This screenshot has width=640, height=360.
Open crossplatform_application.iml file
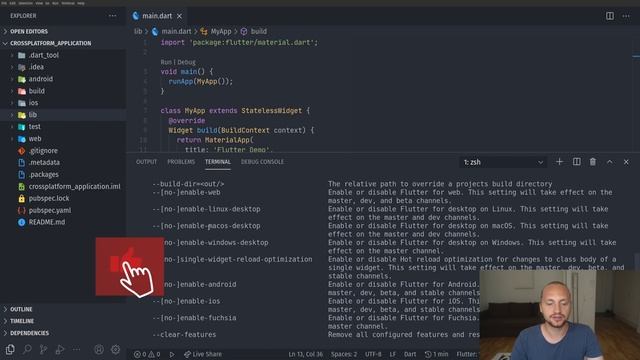63,187
